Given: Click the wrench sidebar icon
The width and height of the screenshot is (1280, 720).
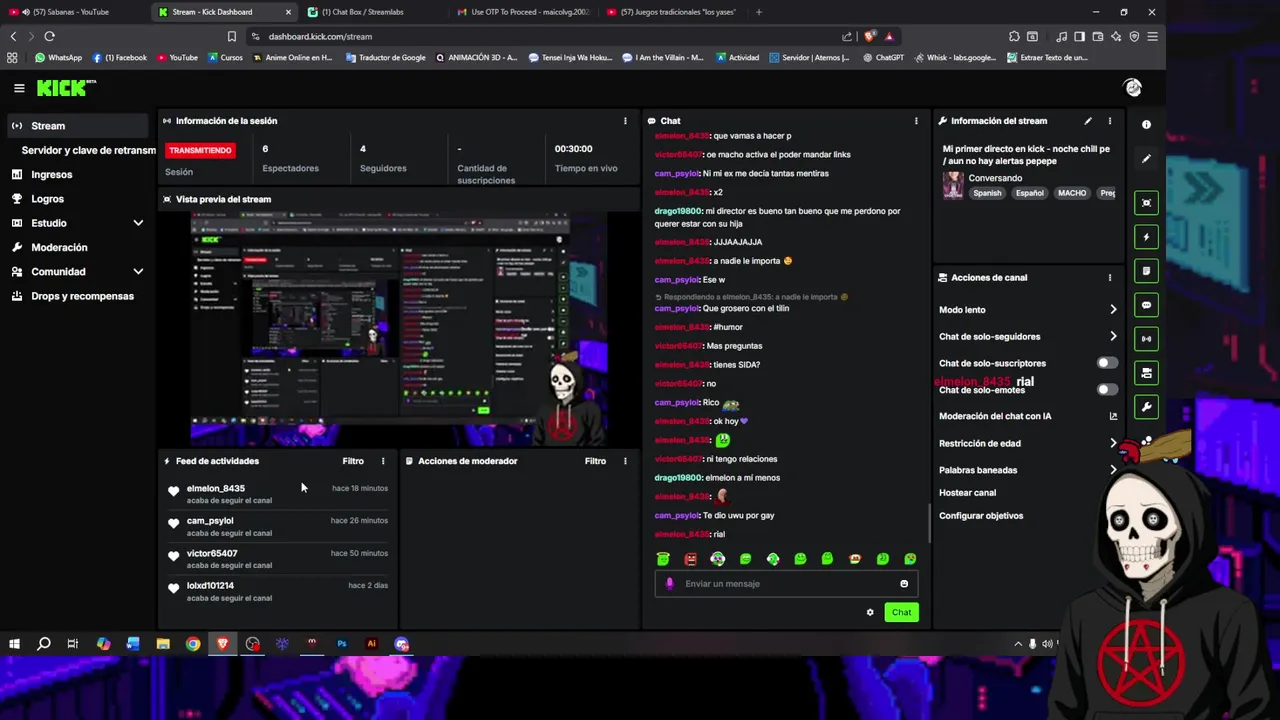Looking at the screenshot, I should pos(1146,407).
